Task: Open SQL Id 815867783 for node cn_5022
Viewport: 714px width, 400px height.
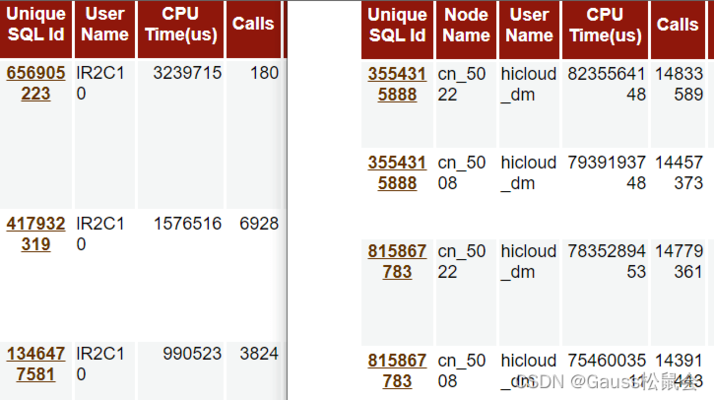Action: 397,262
